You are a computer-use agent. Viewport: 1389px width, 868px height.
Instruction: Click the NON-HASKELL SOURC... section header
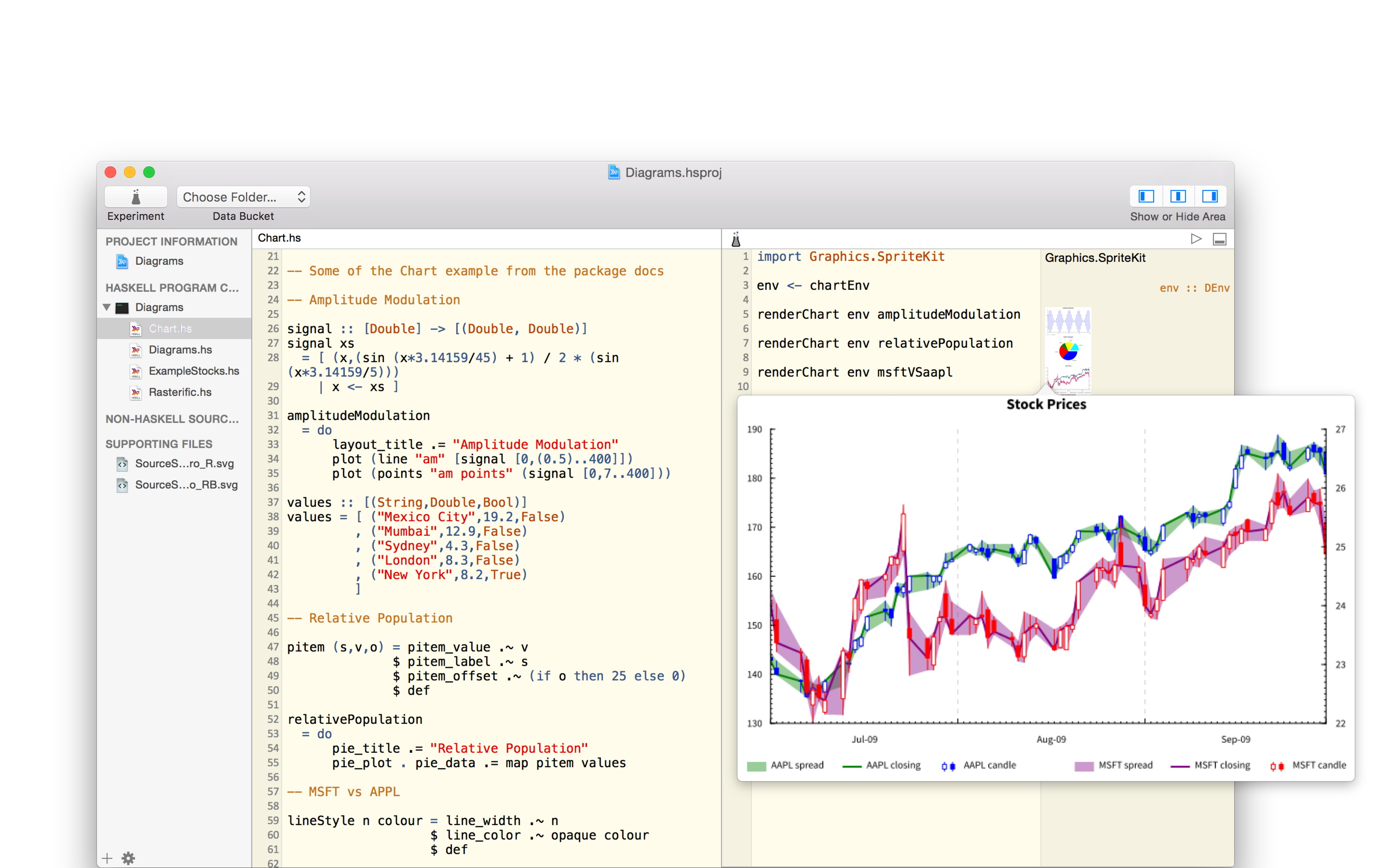coord(172,419)
